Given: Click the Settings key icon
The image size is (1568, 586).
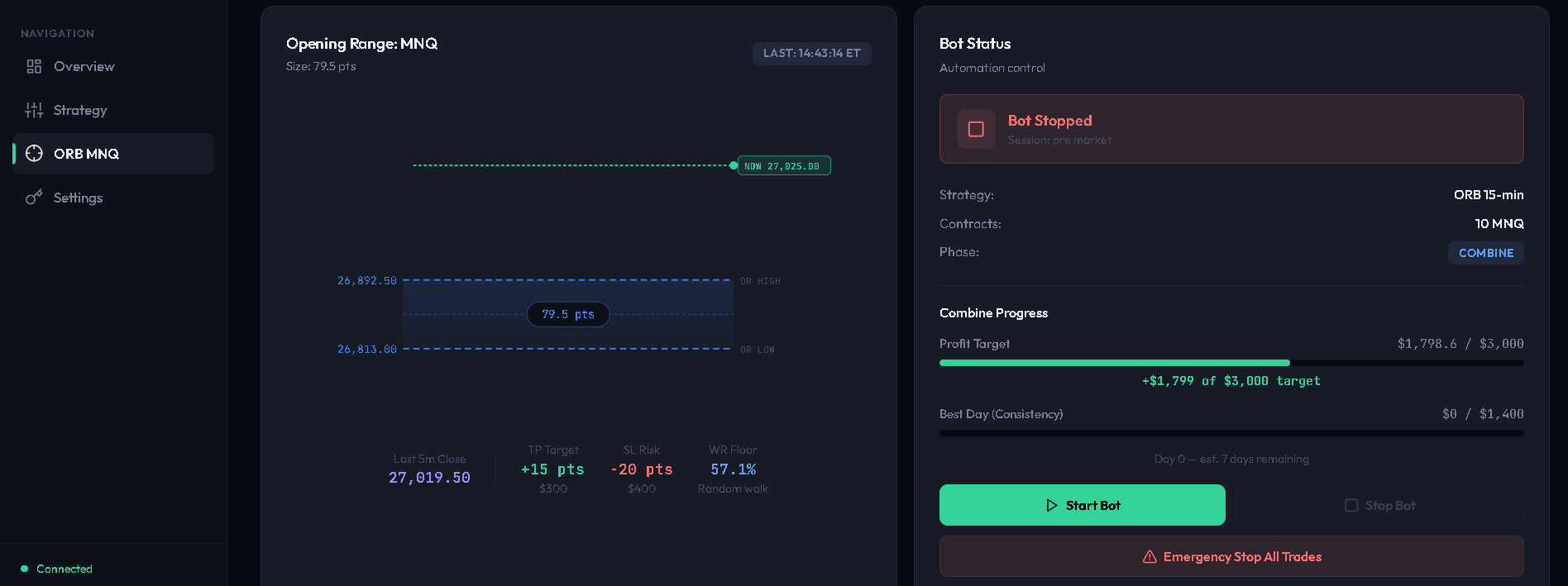Looking at the screenshot, I should (x=34, y=198).
